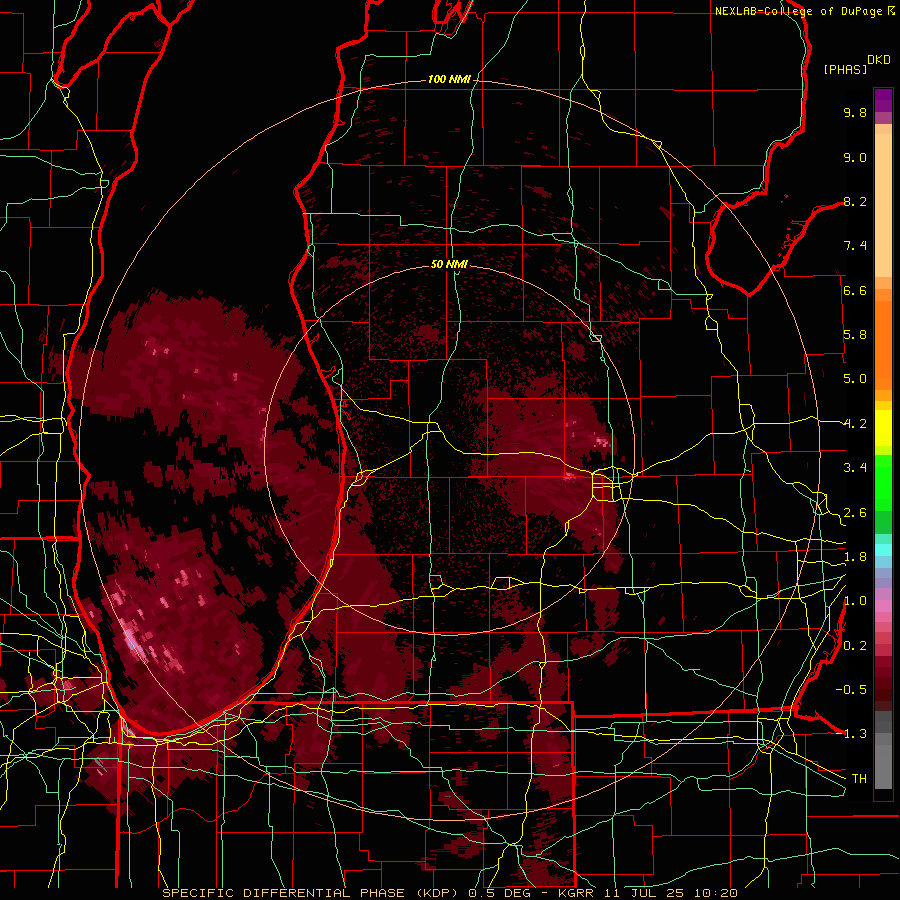
Task: Click the 7.4 legend value
Action: coord(855,246)
